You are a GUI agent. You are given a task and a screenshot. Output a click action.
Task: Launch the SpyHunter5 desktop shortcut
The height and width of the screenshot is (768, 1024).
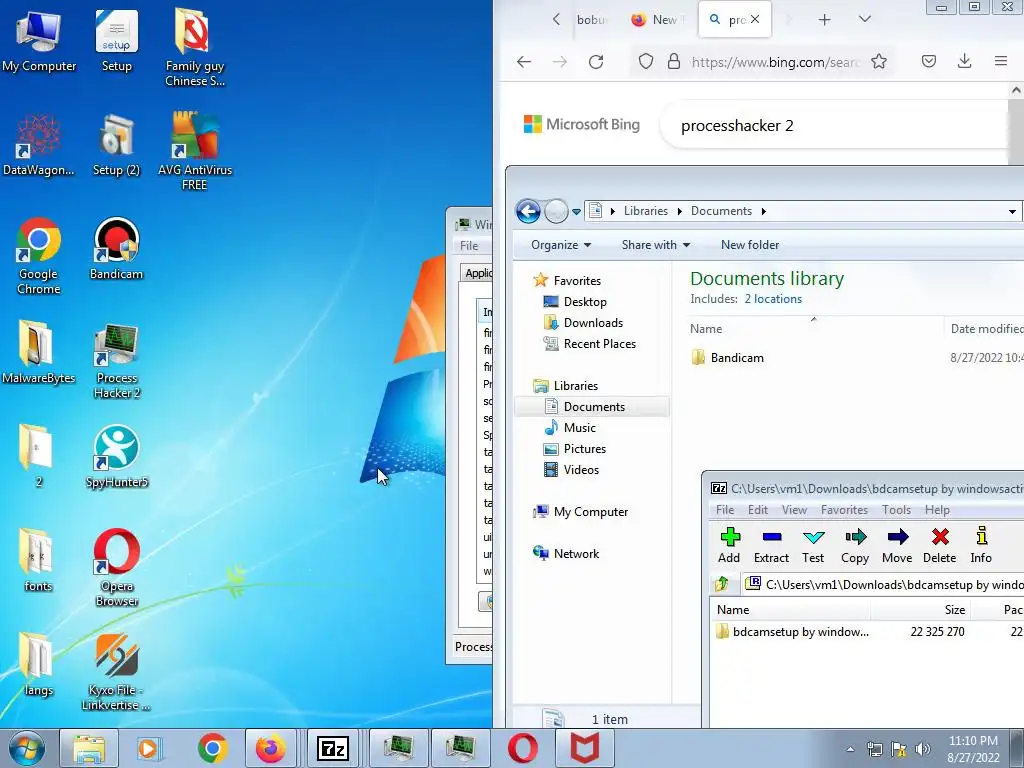pyautogui.click(x=116, y=456)
